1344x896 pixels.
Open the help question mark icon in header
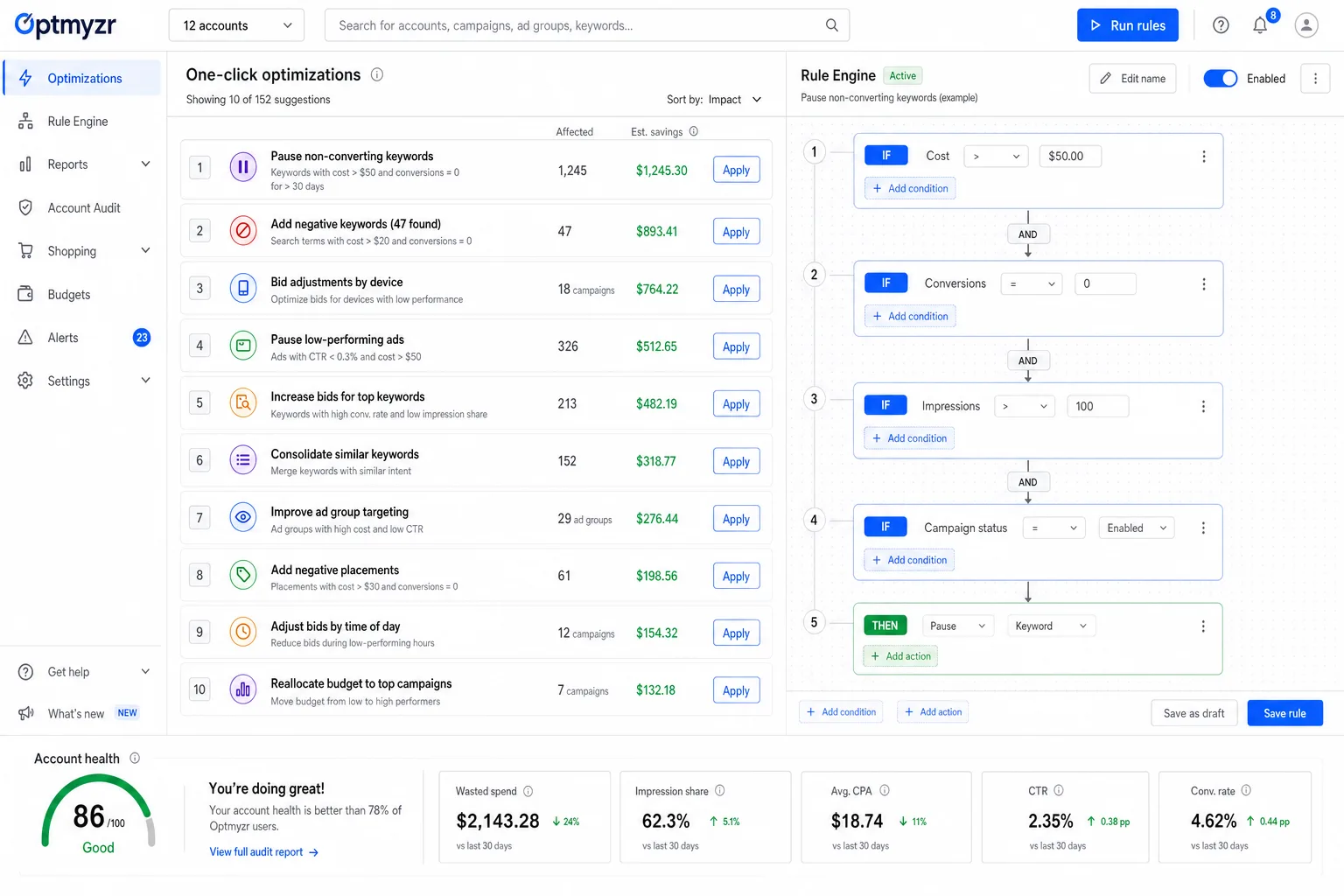tap(1221, 25)
